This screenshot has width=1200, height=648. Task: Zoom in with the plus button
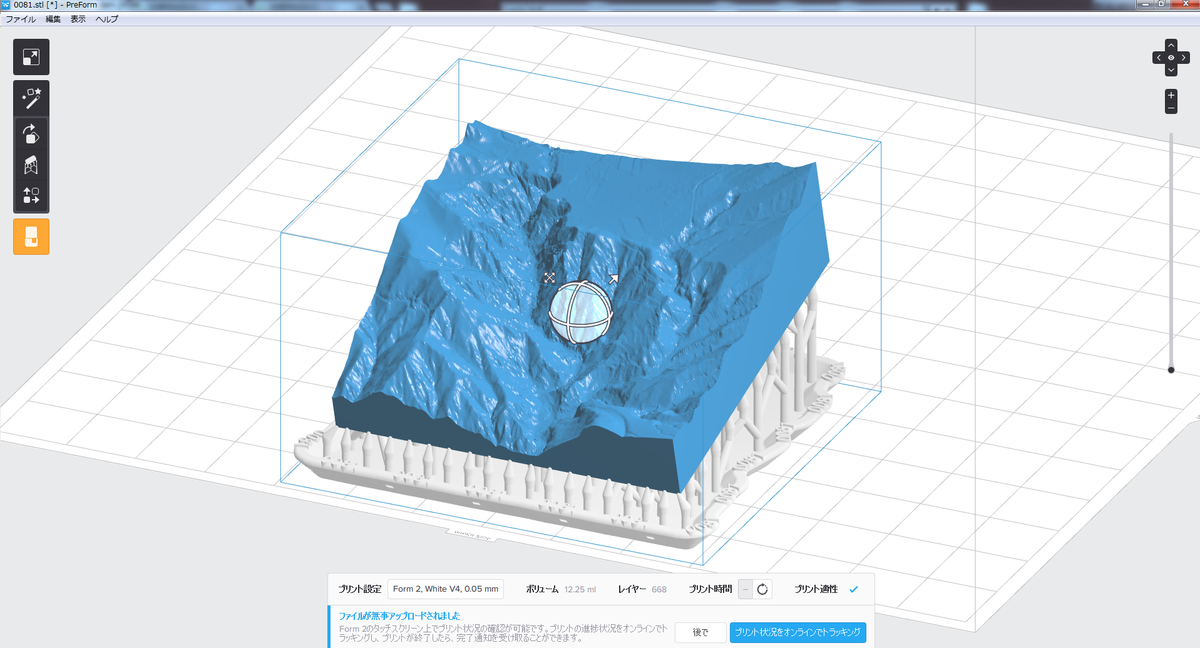tap(1171, 94)
